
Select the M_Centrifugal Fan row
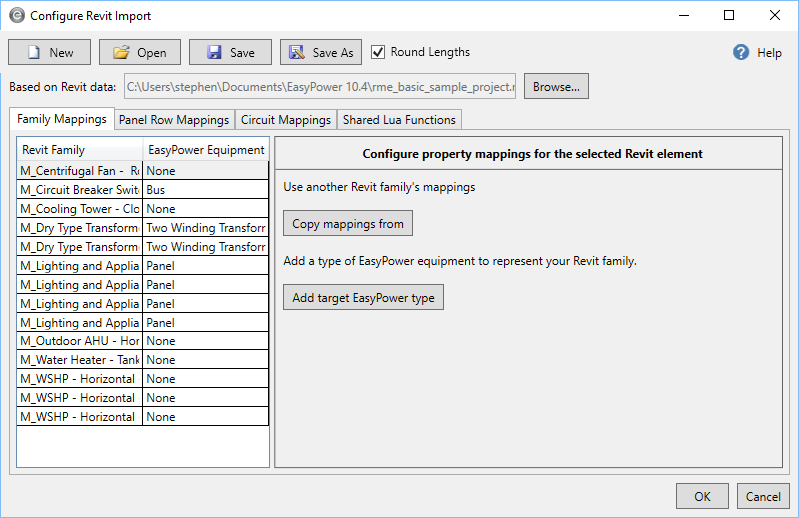coord(80,171)
